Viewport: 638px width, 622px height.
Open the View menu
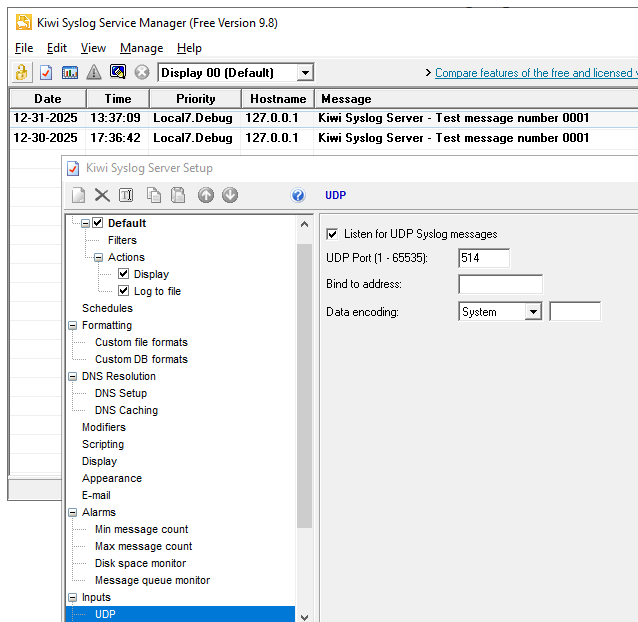point(93,48)
